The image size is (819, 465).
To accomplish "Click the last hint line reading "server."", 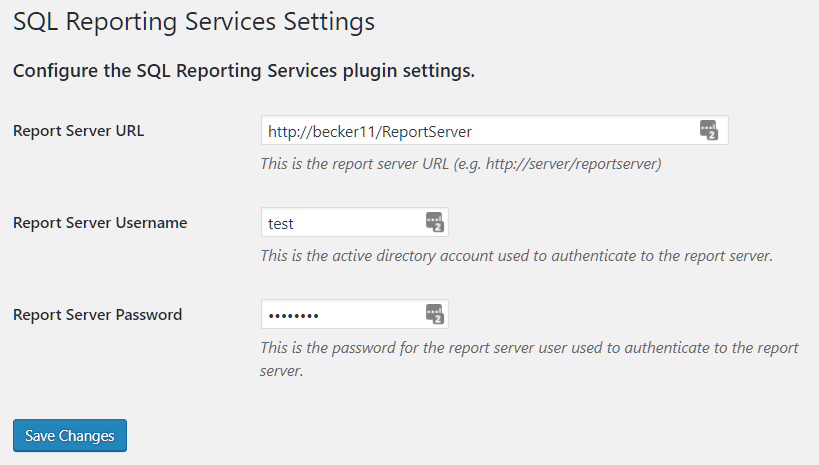I will pos(281,371).
